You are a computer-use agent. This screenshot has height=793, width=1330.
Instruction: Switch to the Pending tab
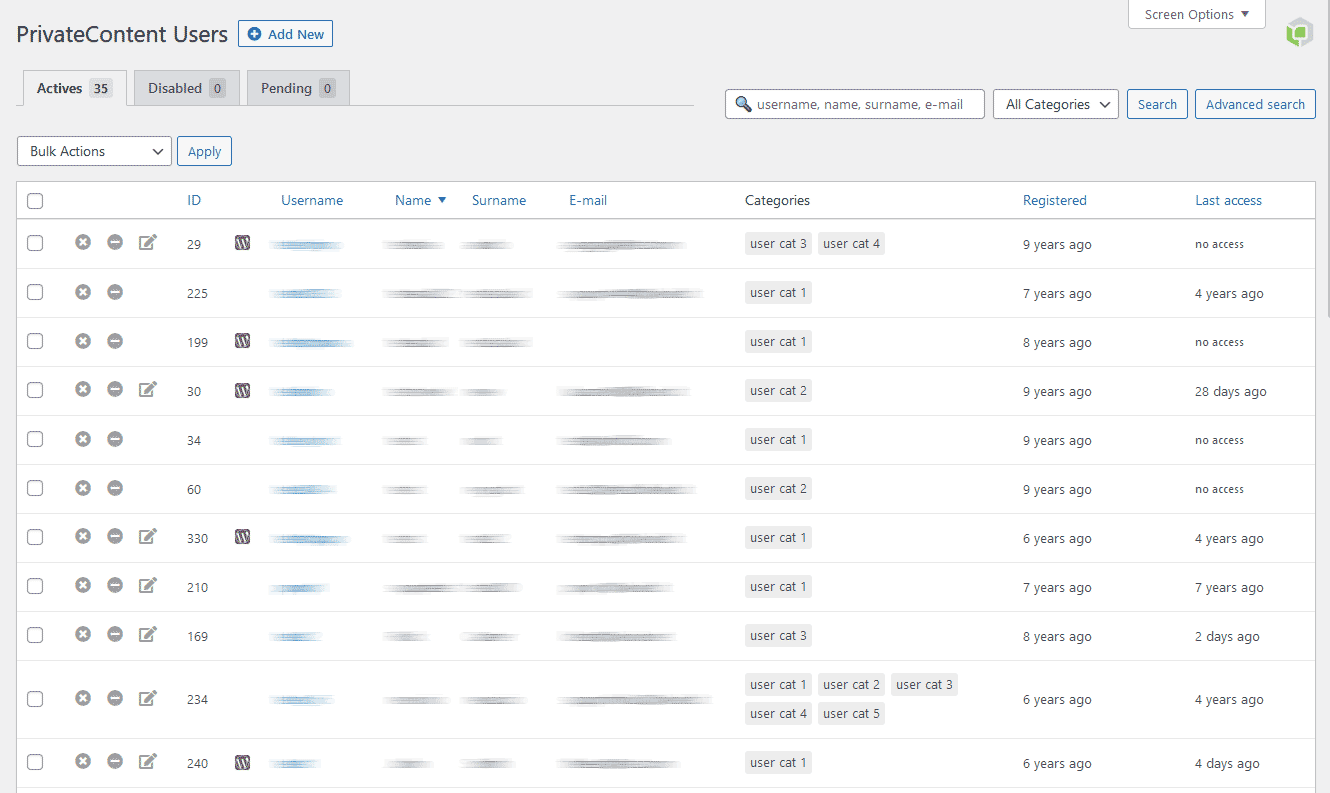(298, 88)
